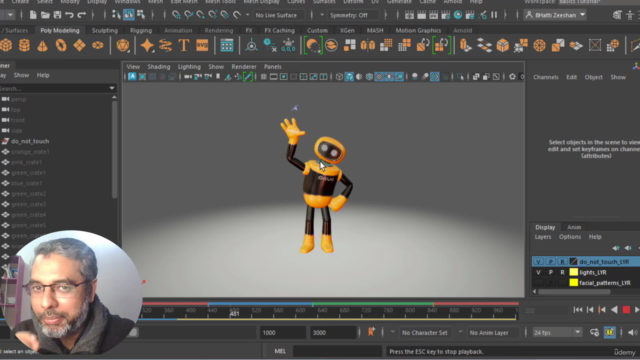Image resolution: width=640 pixels, height=360 pixels.
Task: Import SVG using the SVG shelf icon
Action: [x=202, y=45]
